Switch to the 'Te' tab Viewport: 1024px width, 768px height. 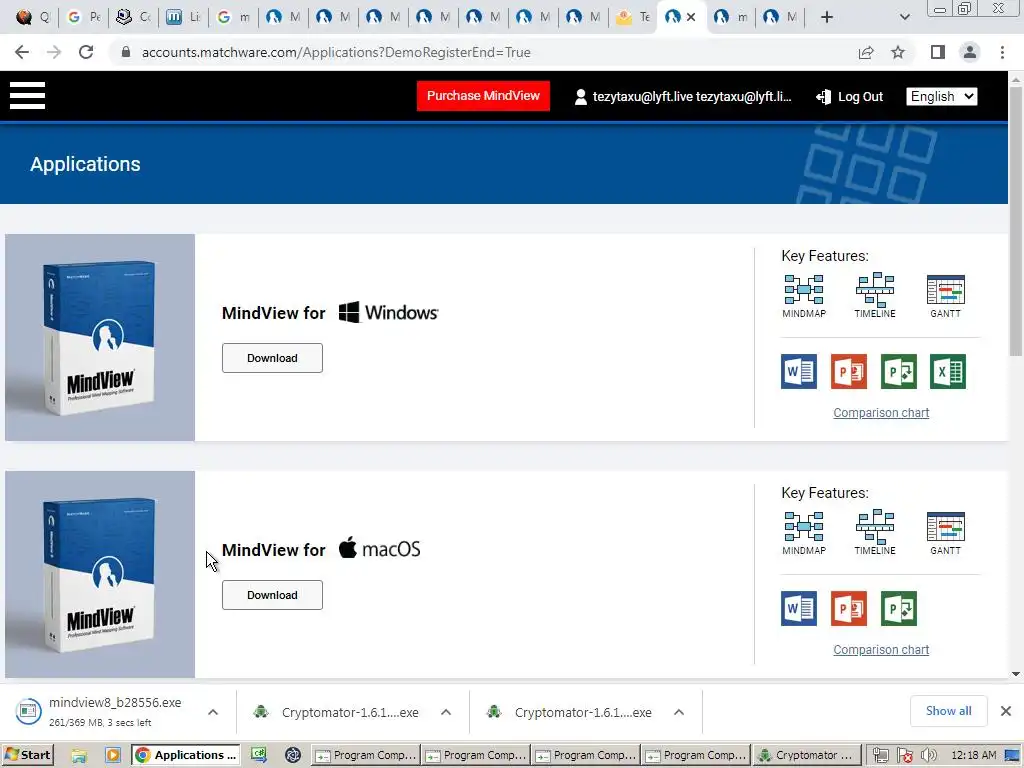click(x=632, y=17)
